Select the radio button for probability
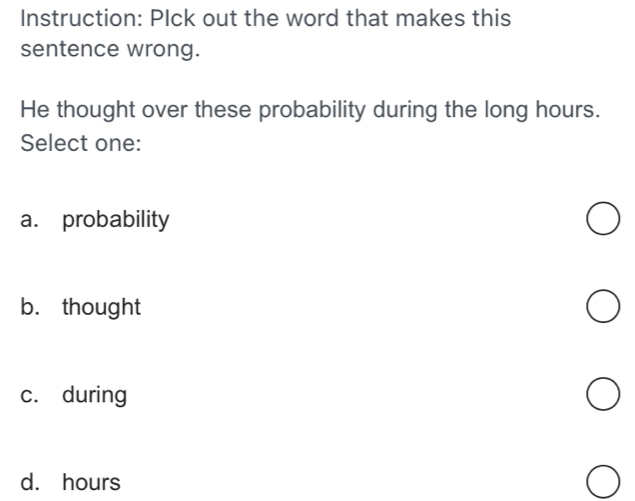The image size is (635, 501). pyautogui.click(x=600, y=220)
